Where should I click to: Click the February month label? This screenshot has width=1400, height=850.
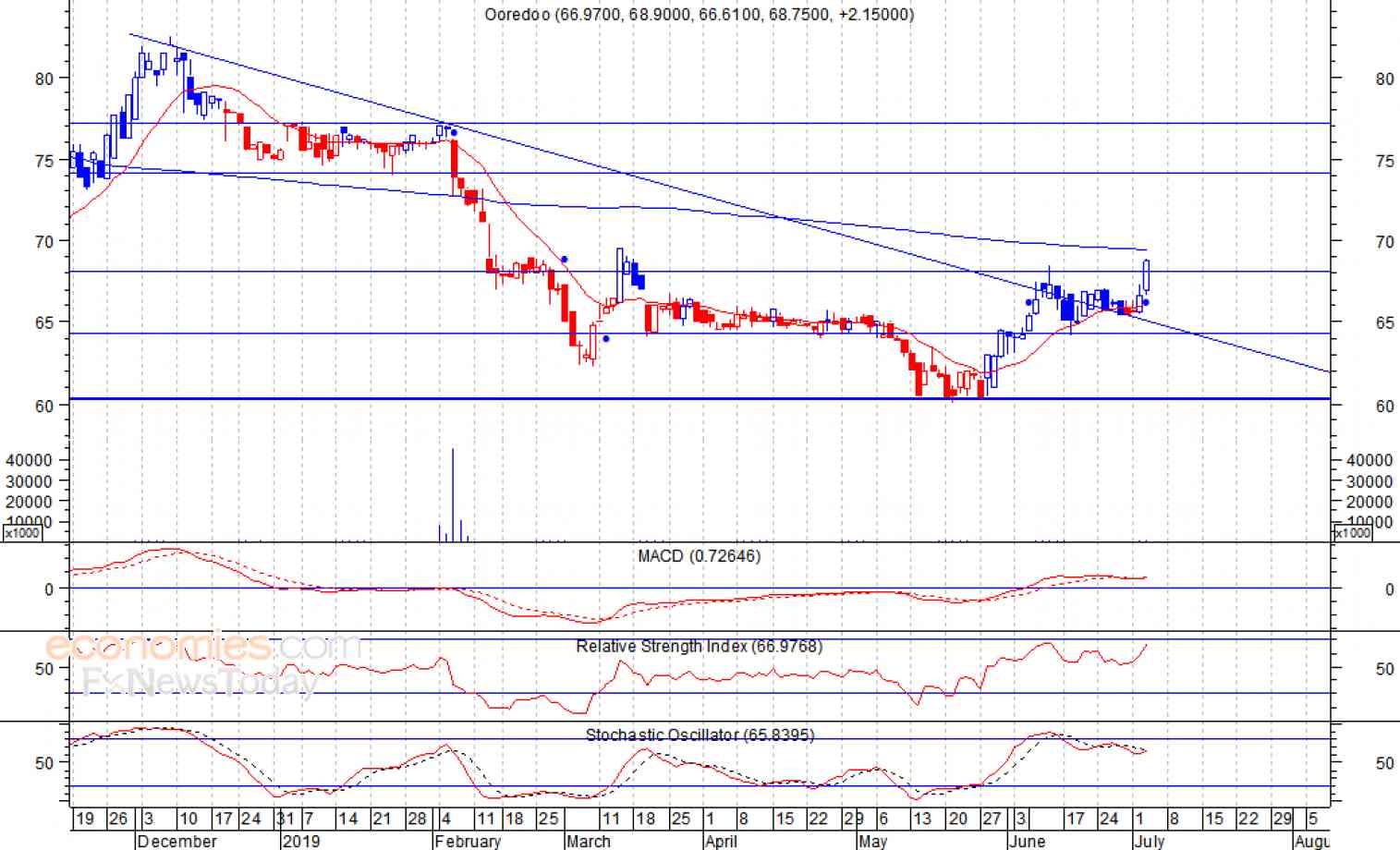point(468,841)
